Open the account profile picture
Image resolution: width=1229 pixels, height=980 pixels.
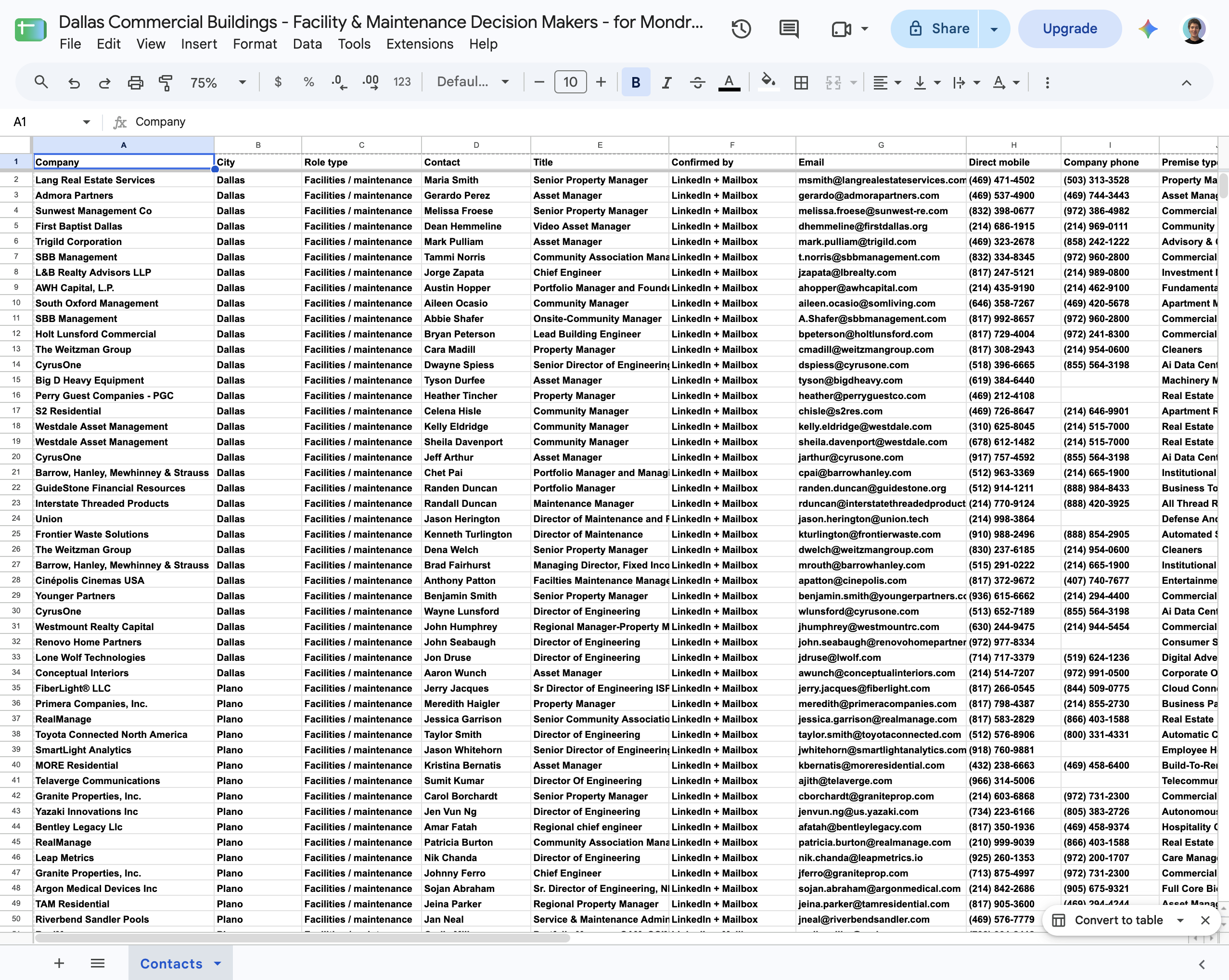[x=1194, y=30]
